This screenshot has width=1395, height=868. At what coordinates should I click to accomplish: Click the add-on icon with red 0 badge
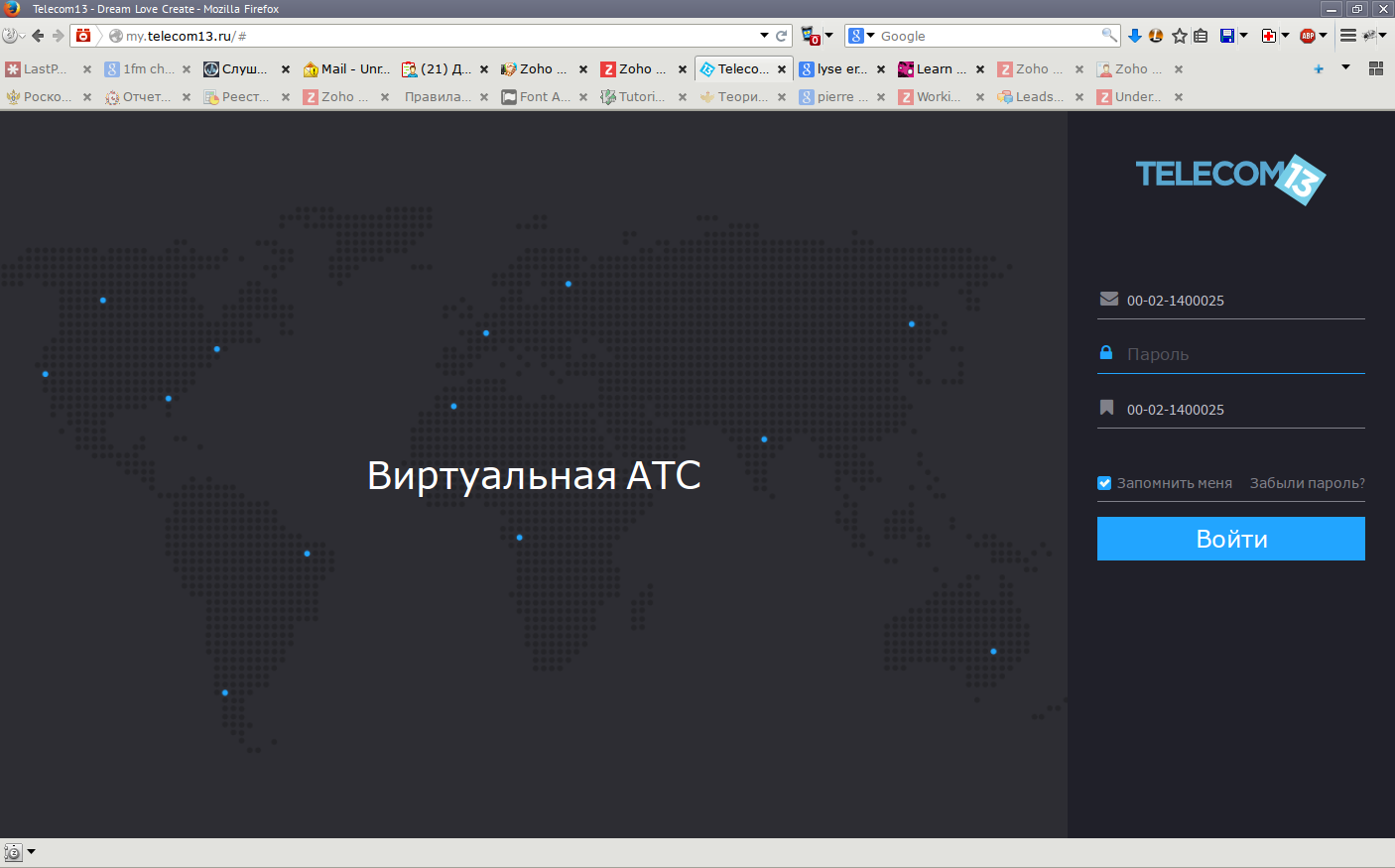click(811, 36)
